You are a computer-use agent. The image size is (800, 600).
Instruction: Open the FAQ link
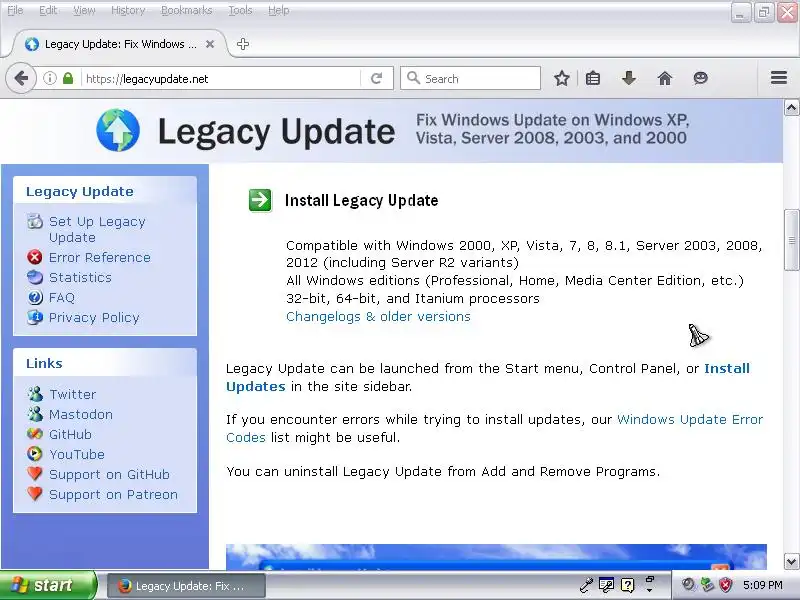click(62, 297)
